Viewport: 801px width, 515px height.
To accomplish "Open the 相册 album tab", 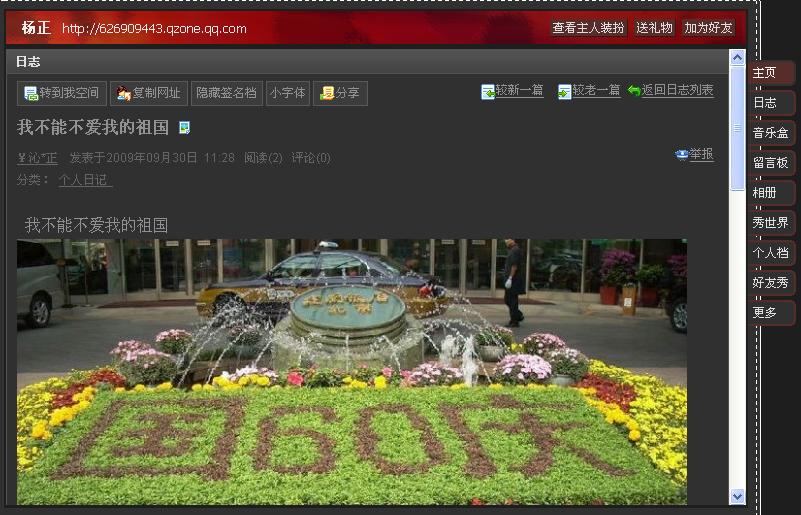I will pos(770,193).
